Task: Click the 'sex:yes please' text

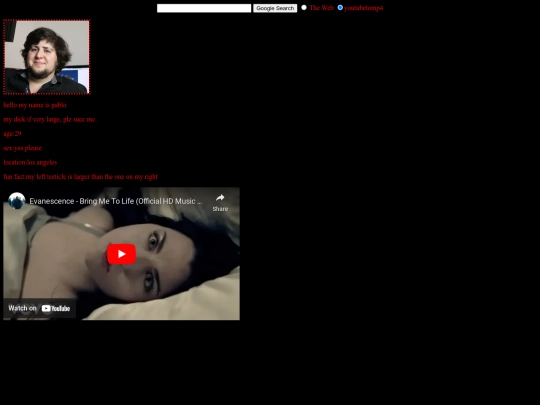Action: (23, 148)
